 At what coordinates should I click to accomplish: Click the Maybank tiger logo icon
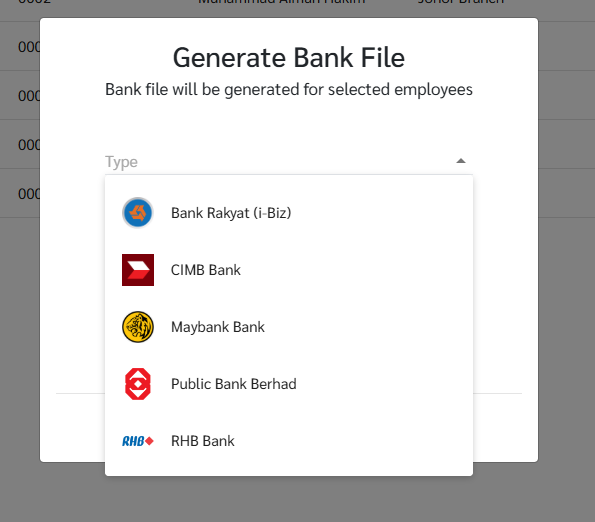138,327
